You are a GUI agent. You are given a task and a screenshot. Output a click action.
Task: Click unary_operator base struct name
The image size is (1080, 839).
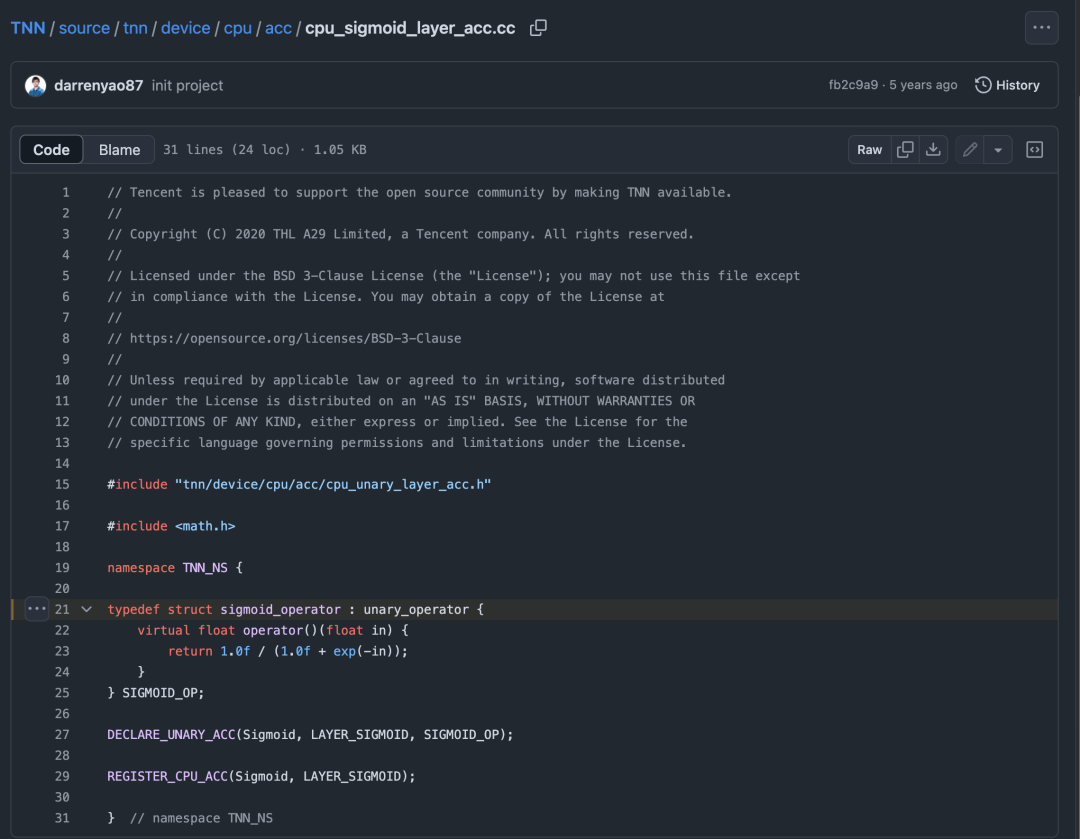coord(416,609)
